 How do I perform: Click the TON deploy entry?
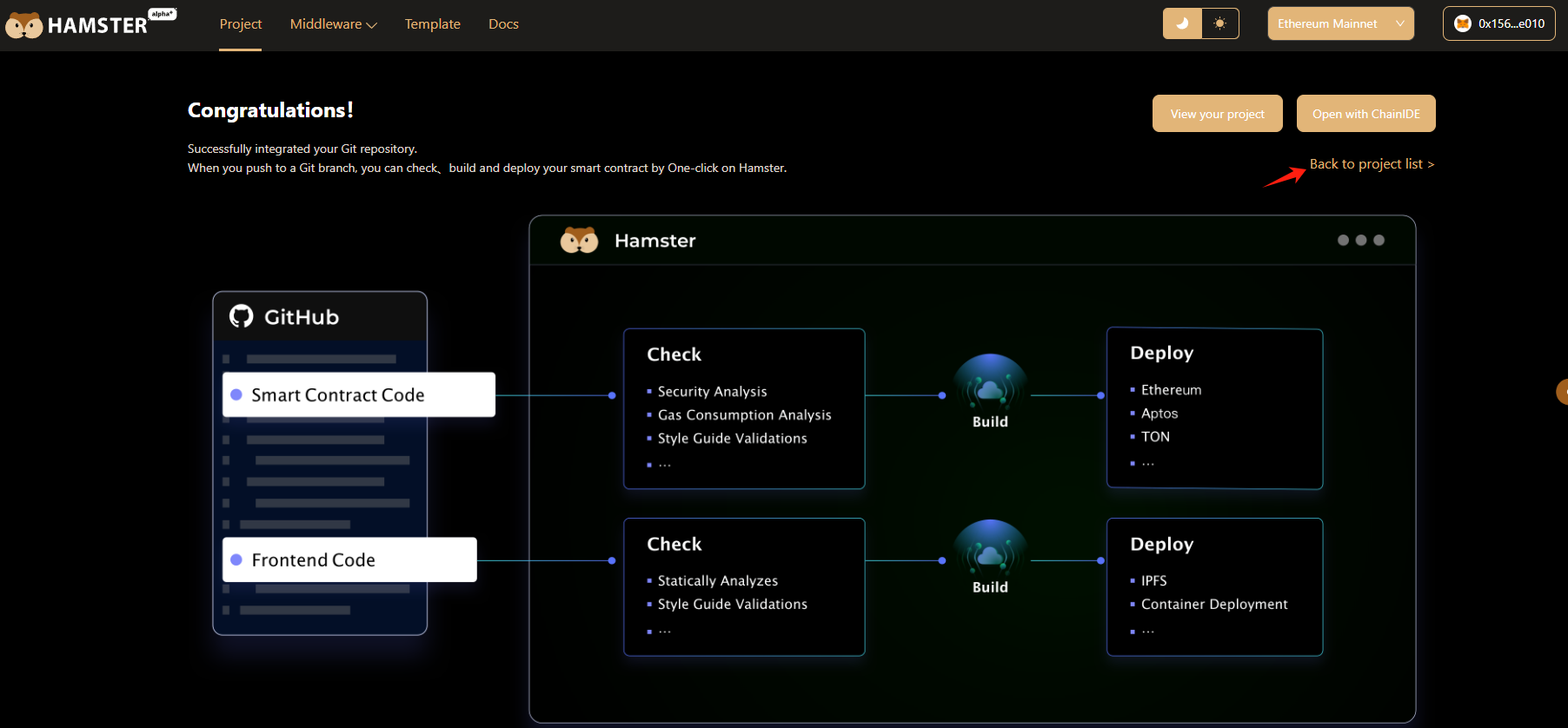1155,437
